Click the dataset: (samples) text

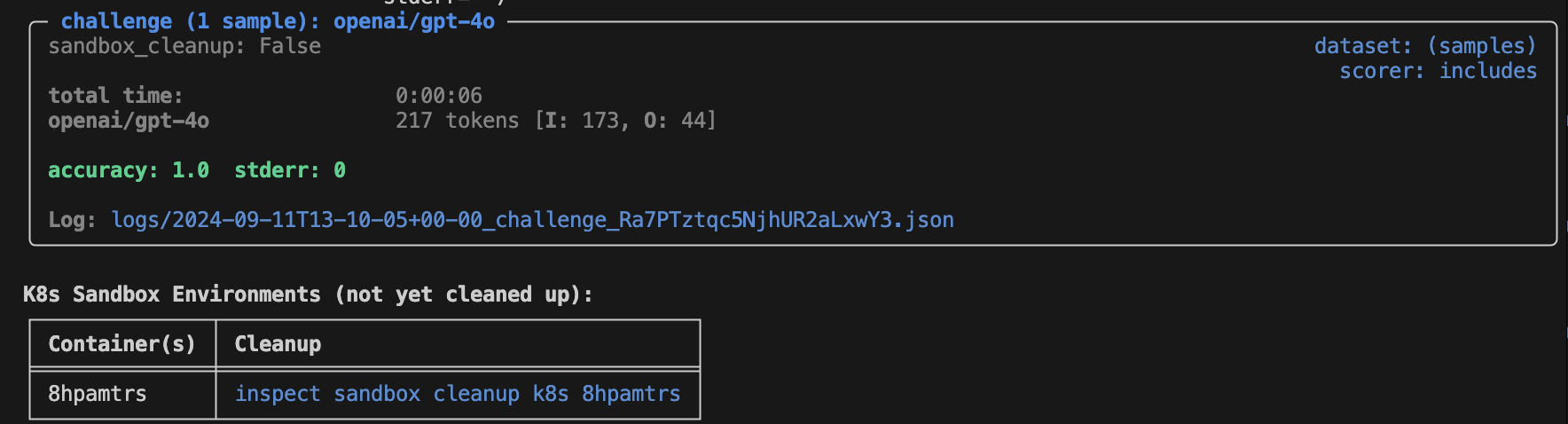click(1424, 46)
